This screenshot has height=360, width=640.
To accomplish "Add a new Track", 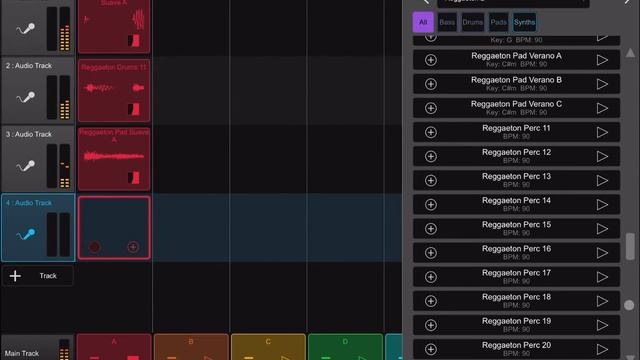I will 38,276.
